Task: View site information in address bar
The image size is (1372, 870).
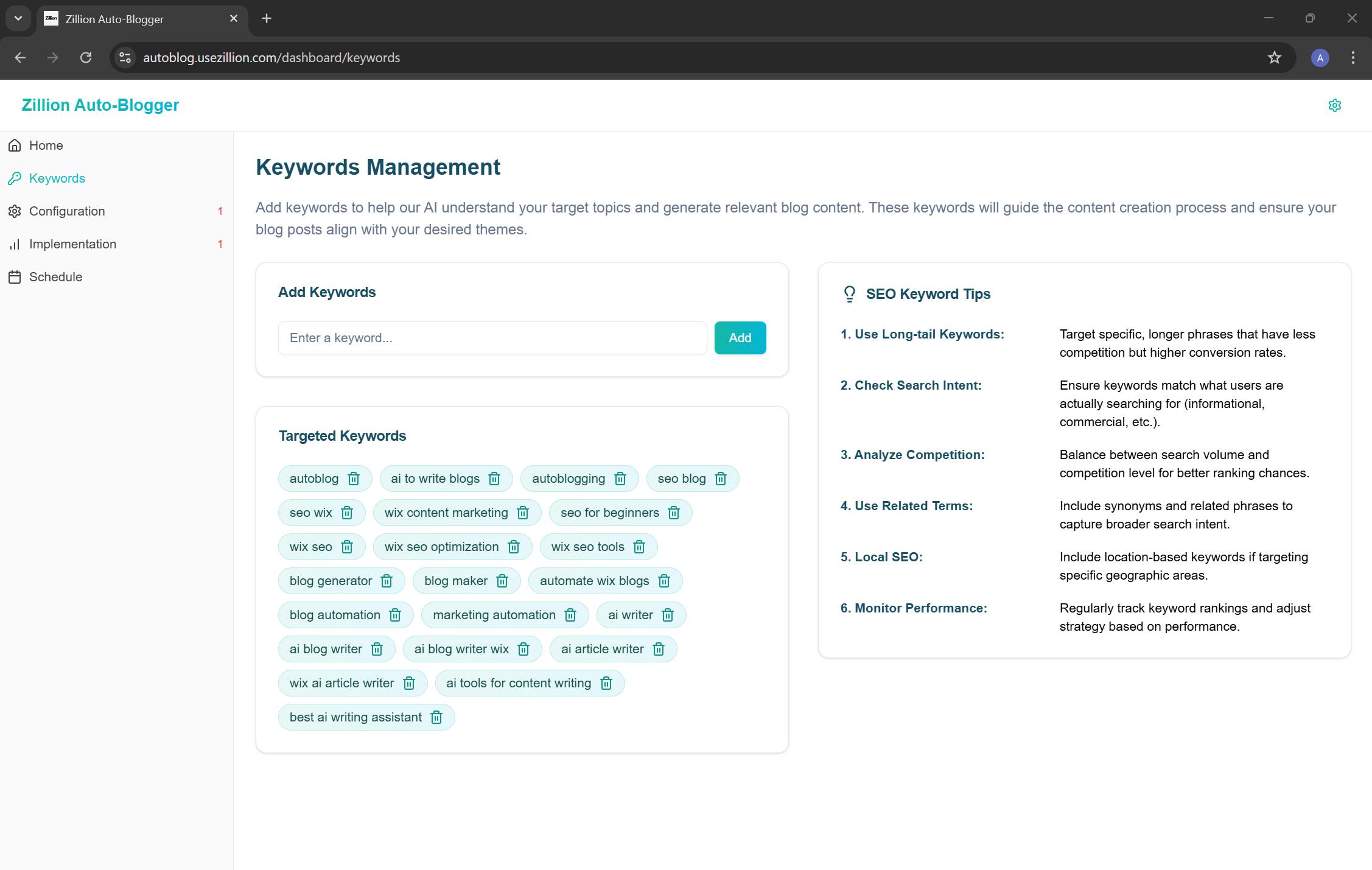Action: click(125, 58)
